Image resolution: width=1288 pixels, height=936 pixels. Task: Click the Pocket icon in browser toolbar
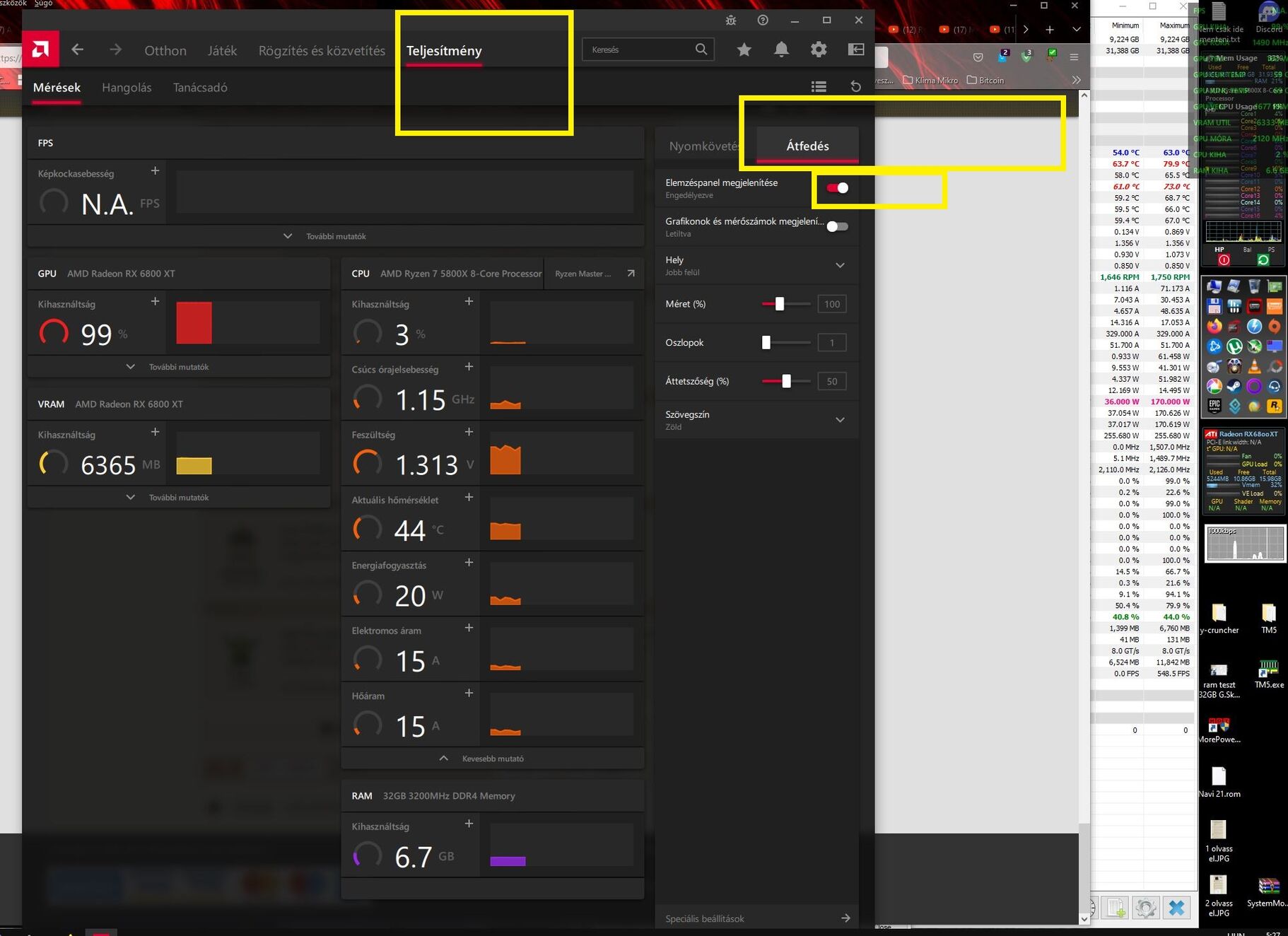(x=978, y=57)
